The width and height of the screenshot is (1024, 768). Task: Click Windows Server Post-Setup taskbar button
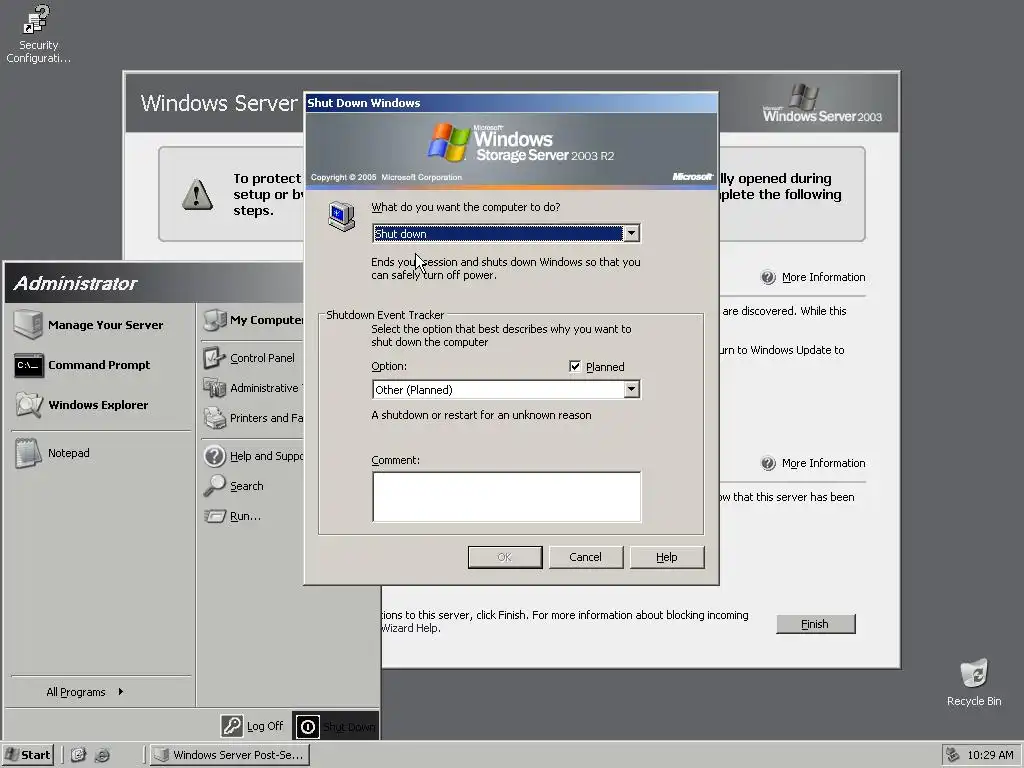pyautogui.click(x=229, y=755)
